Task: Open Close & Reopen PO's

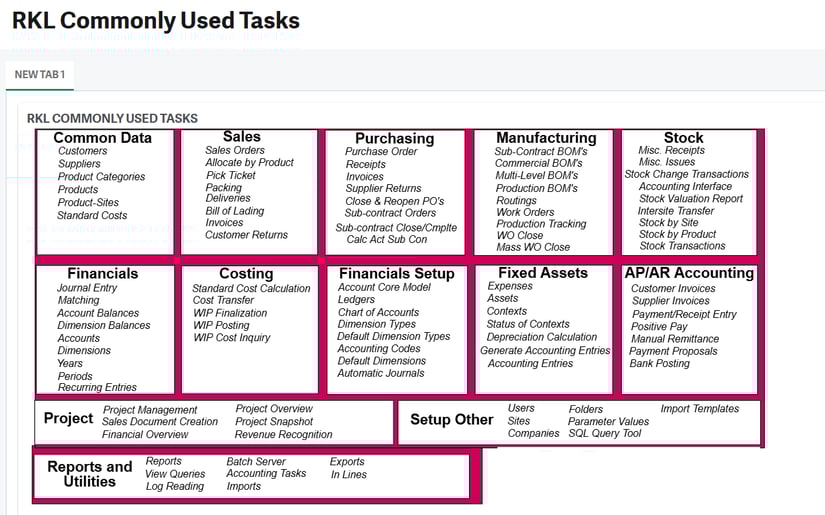Action: (x=394, y=201)
